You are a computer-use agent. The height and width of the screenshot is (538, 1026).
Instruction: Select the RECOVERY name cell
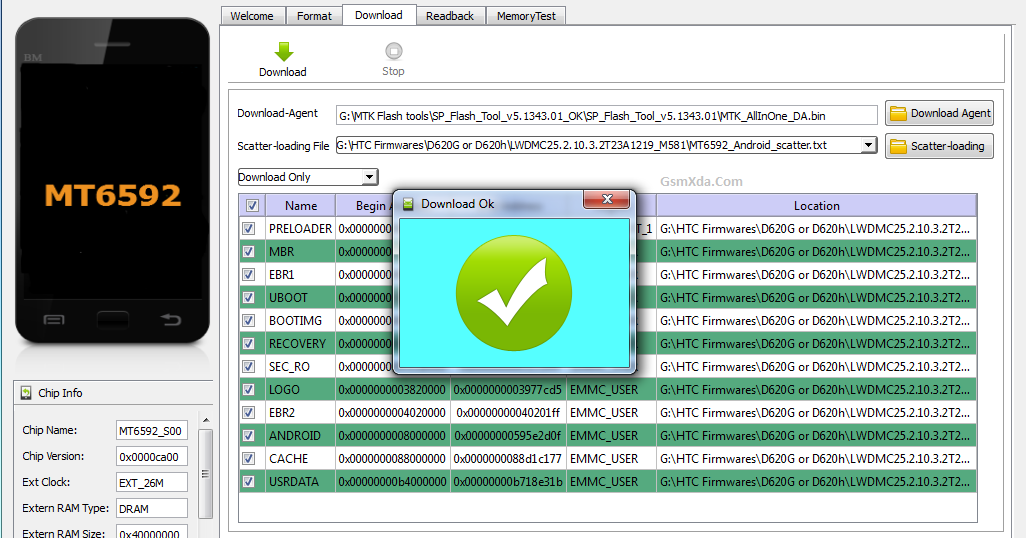point(300,343)
